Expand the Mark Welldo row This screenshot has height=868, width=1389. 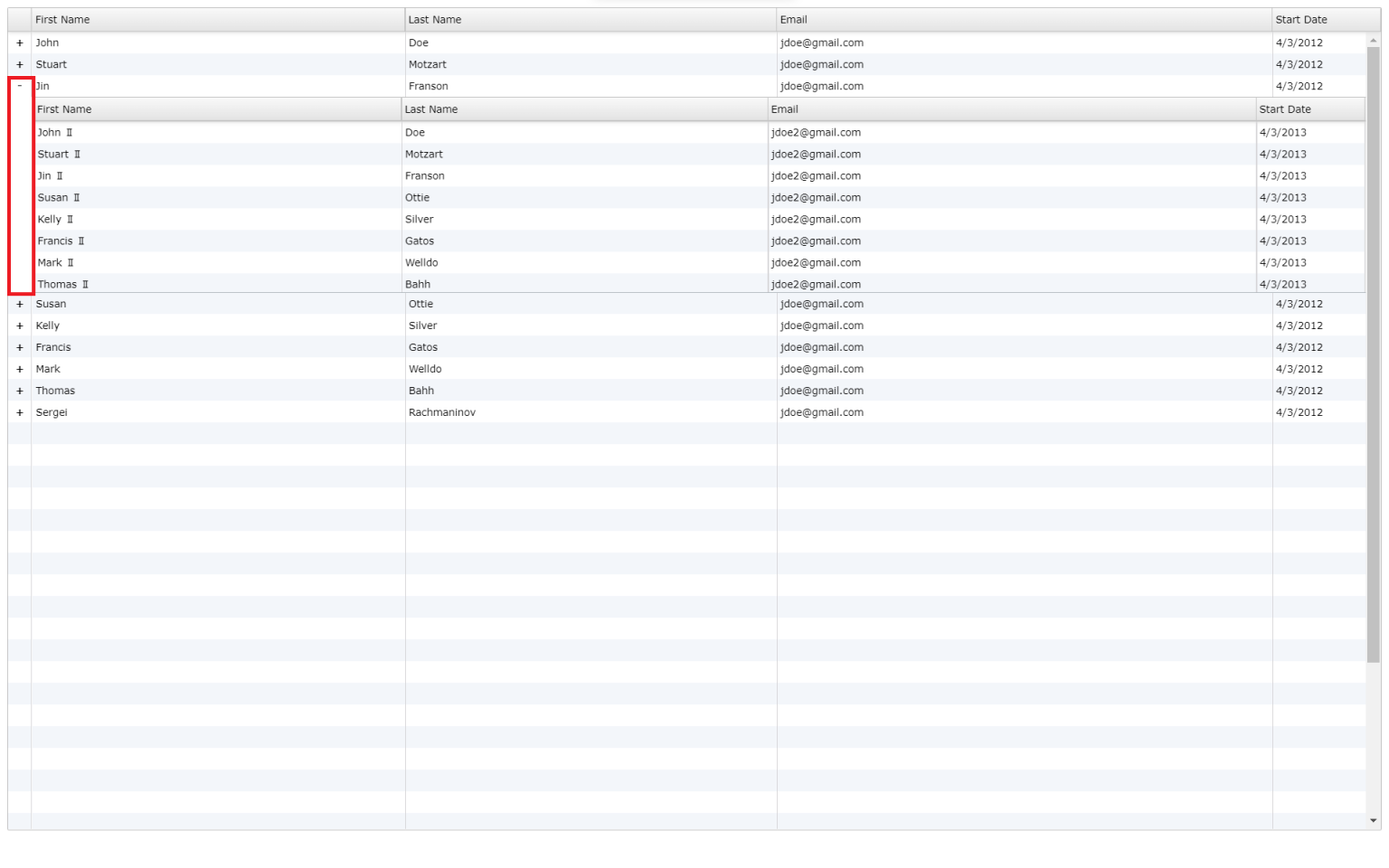click(20, 370)
